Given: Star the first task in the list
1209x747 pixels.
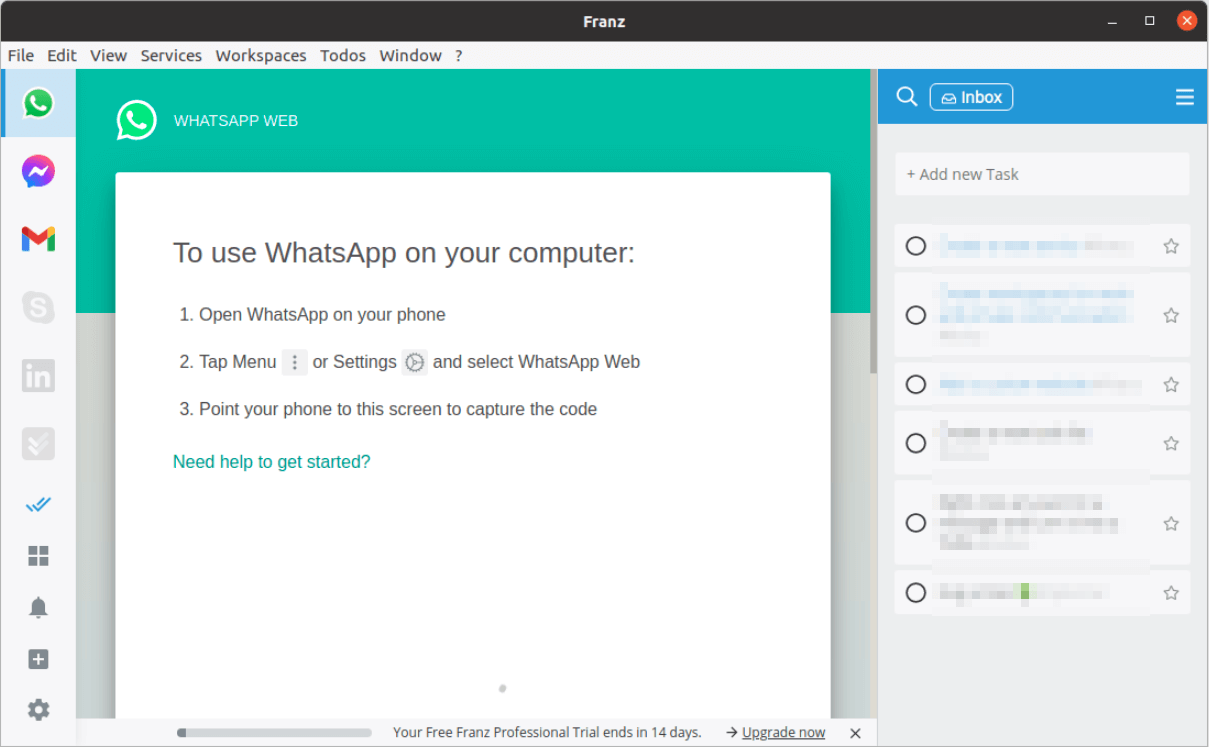Looking at the screenshot, I should pyautogui.click(x=1171, y=246).
